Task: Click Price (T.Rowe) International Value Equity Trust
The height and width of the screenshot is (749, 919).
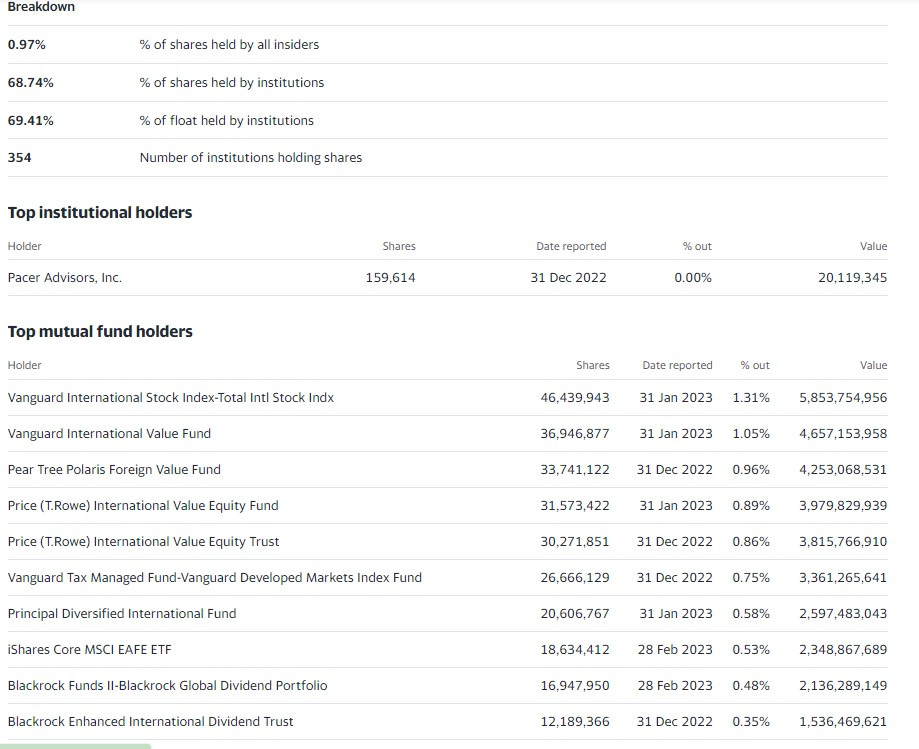Action: pos(144,542)
